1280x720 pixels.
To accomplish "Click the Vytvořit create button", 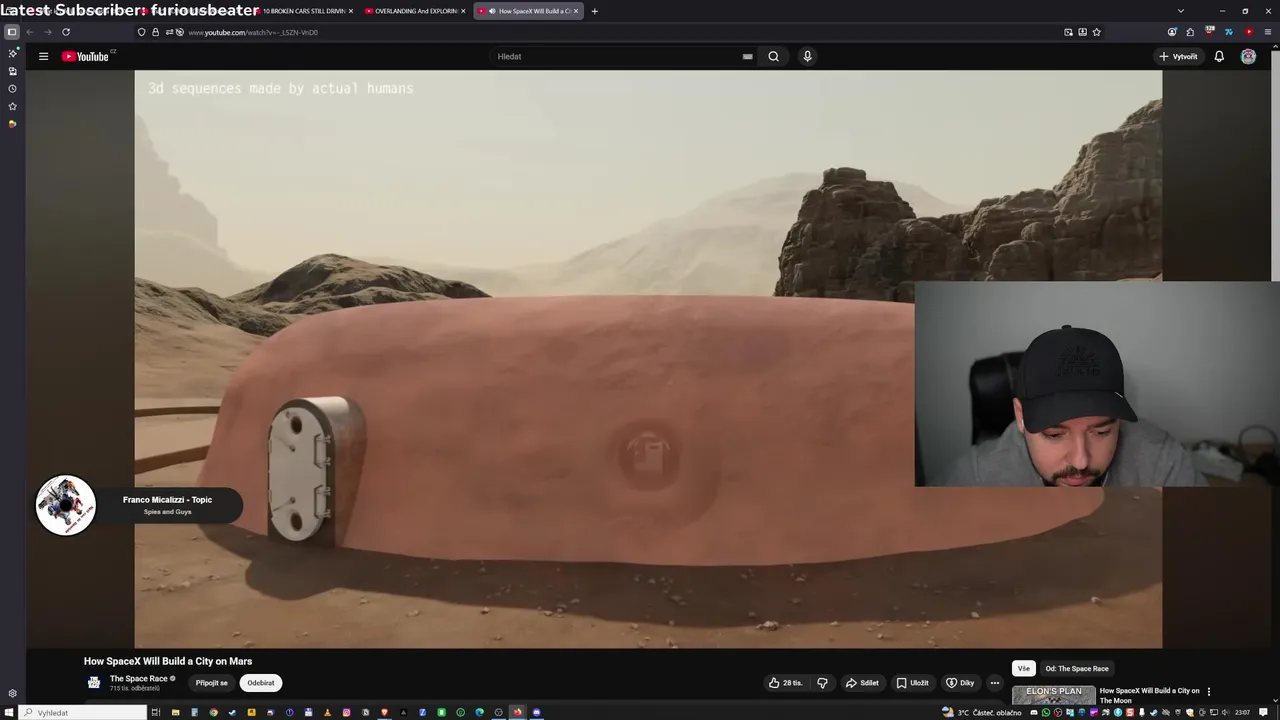I will (x=1178, y=56).
